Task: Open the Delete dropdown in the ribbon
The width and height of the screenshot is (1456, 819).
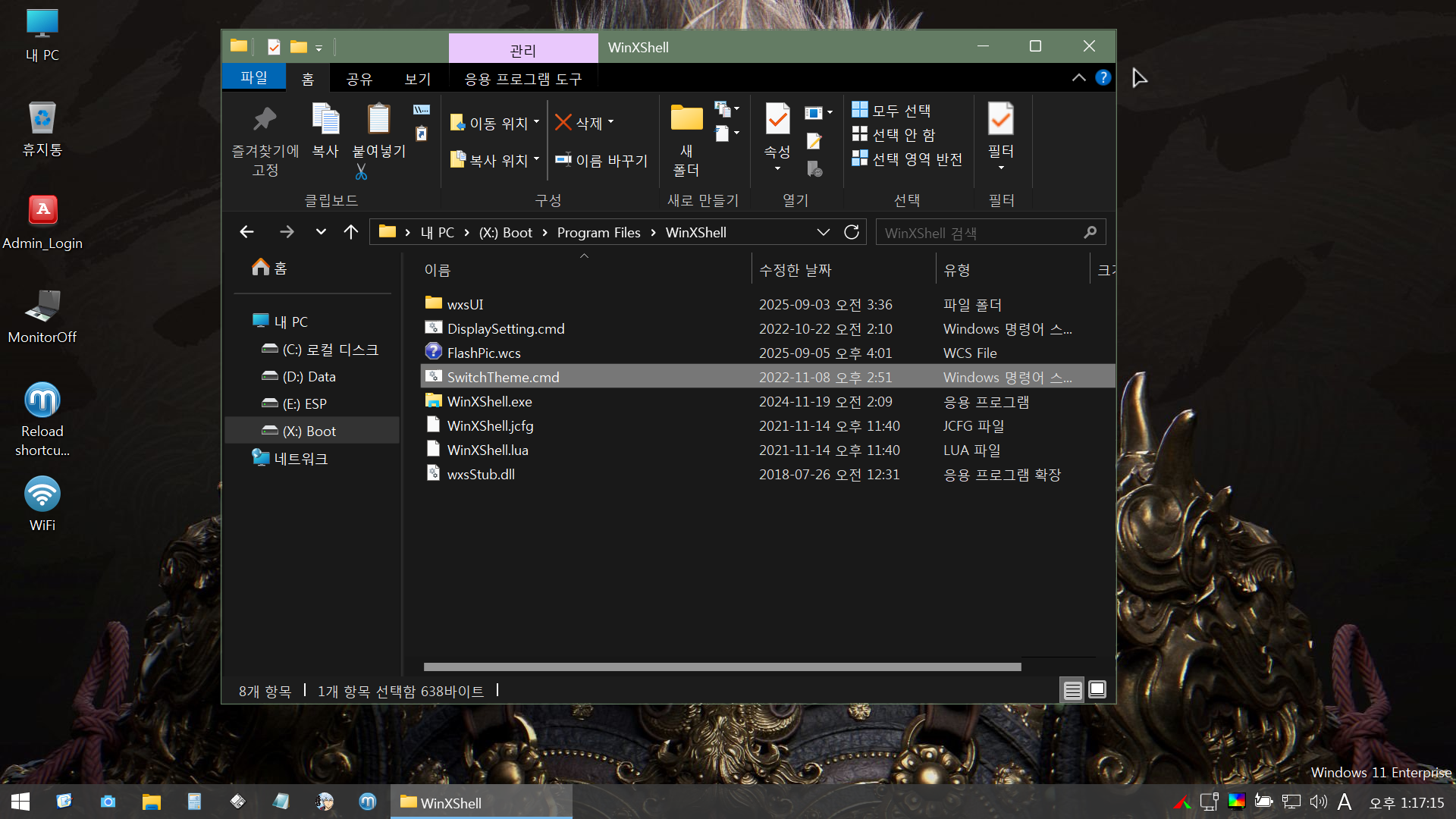Action: [611, 122]
